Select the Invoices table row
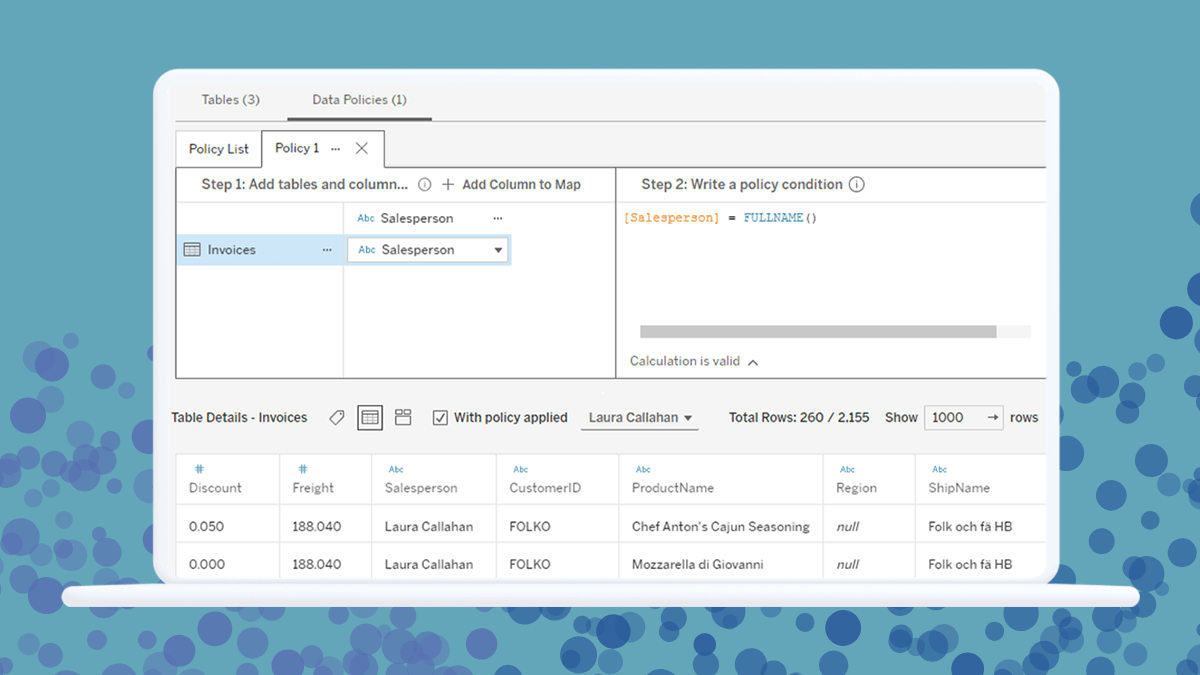The image size is (1200, 675). click(x=232, y=250)
